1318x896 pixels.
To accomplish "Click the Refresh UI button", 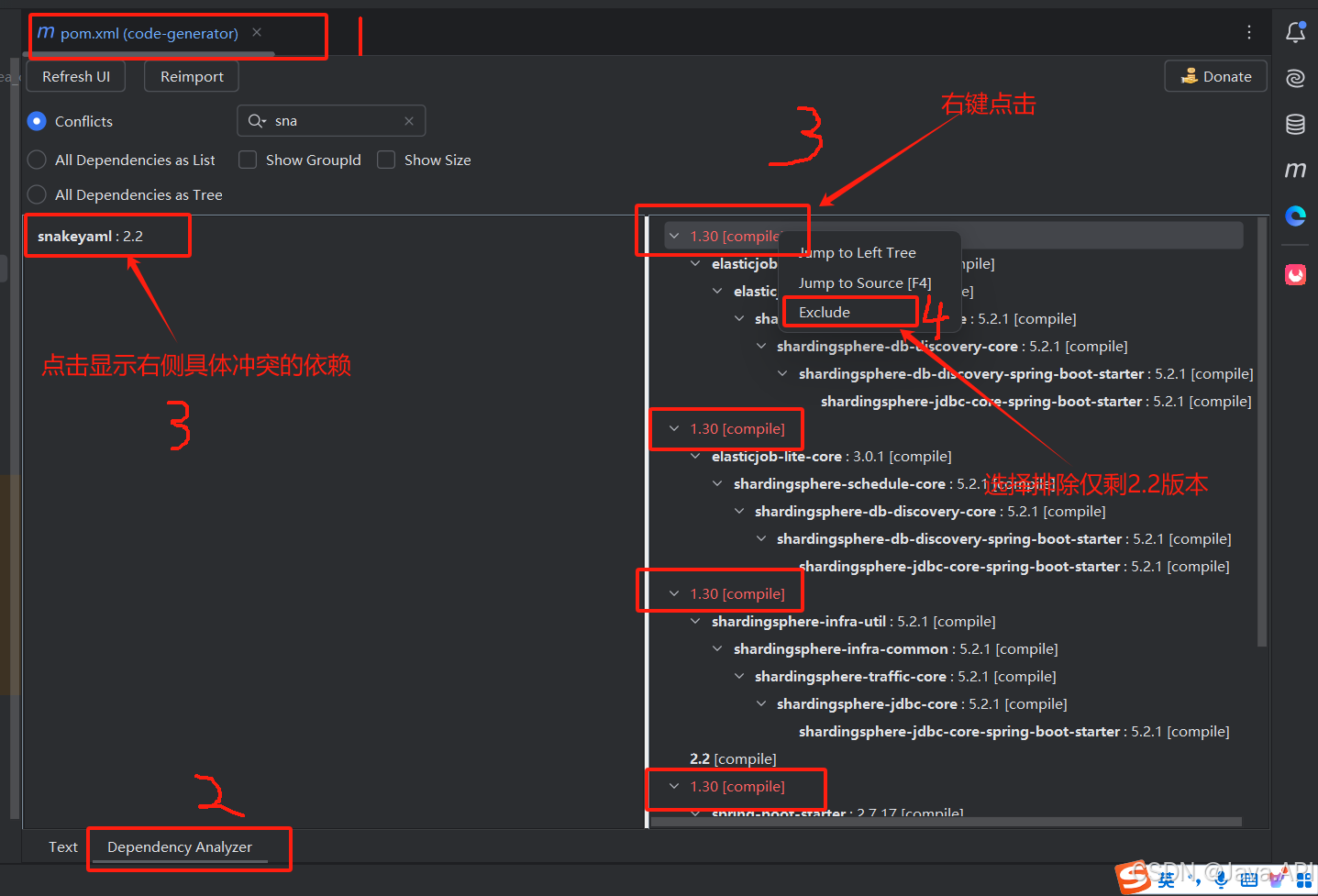I will (x=75, y=76).
